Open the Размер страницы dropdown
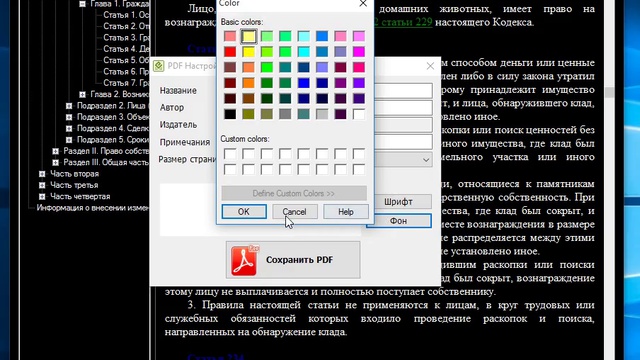 coord(426,160)
